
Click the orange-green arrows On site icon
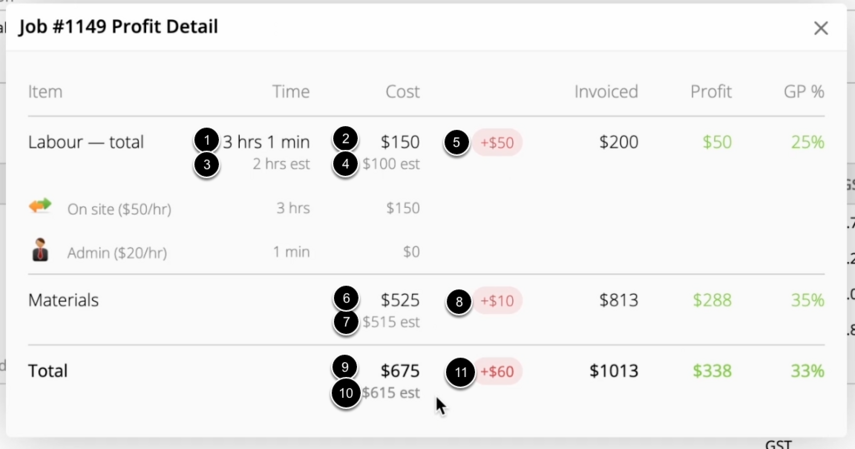40,206
